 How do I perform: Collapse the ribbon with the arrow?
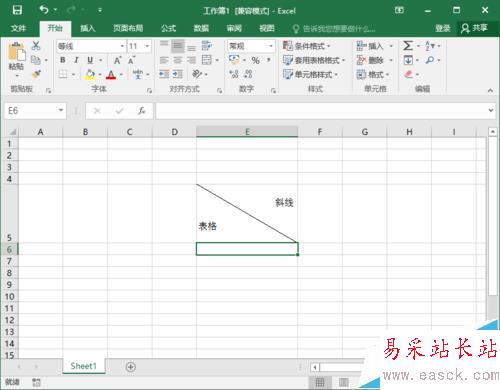pyautogui.click(x=490, y=90)
